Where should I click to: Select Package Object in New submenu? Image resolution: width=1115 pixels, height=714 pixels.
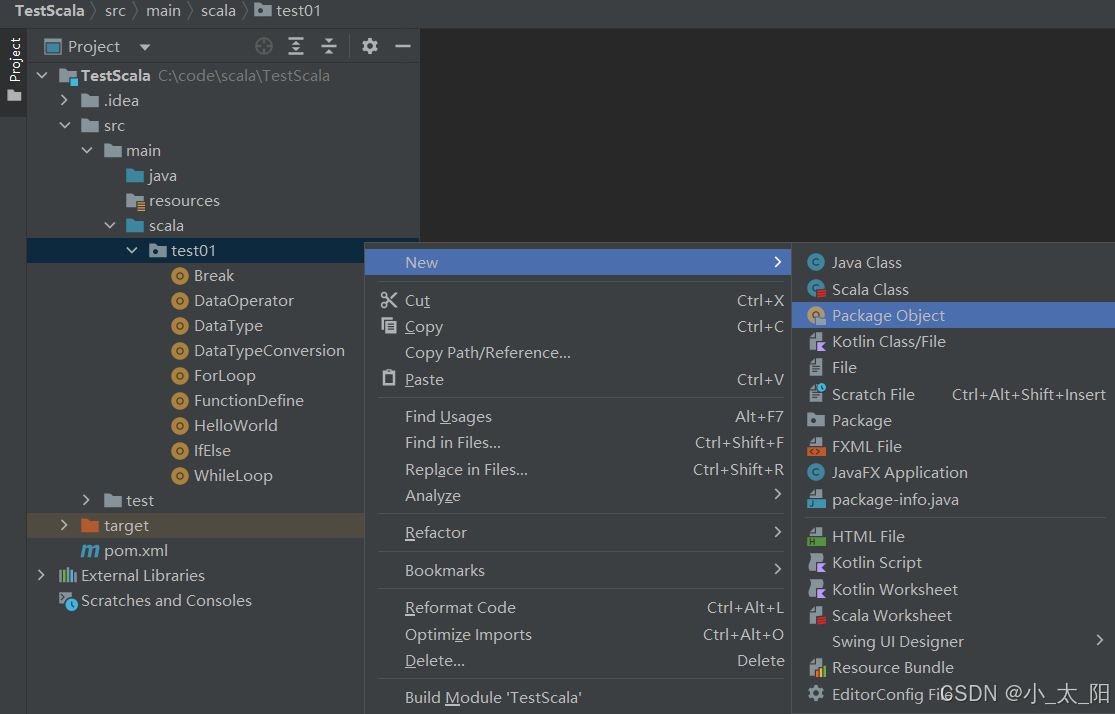953,315
